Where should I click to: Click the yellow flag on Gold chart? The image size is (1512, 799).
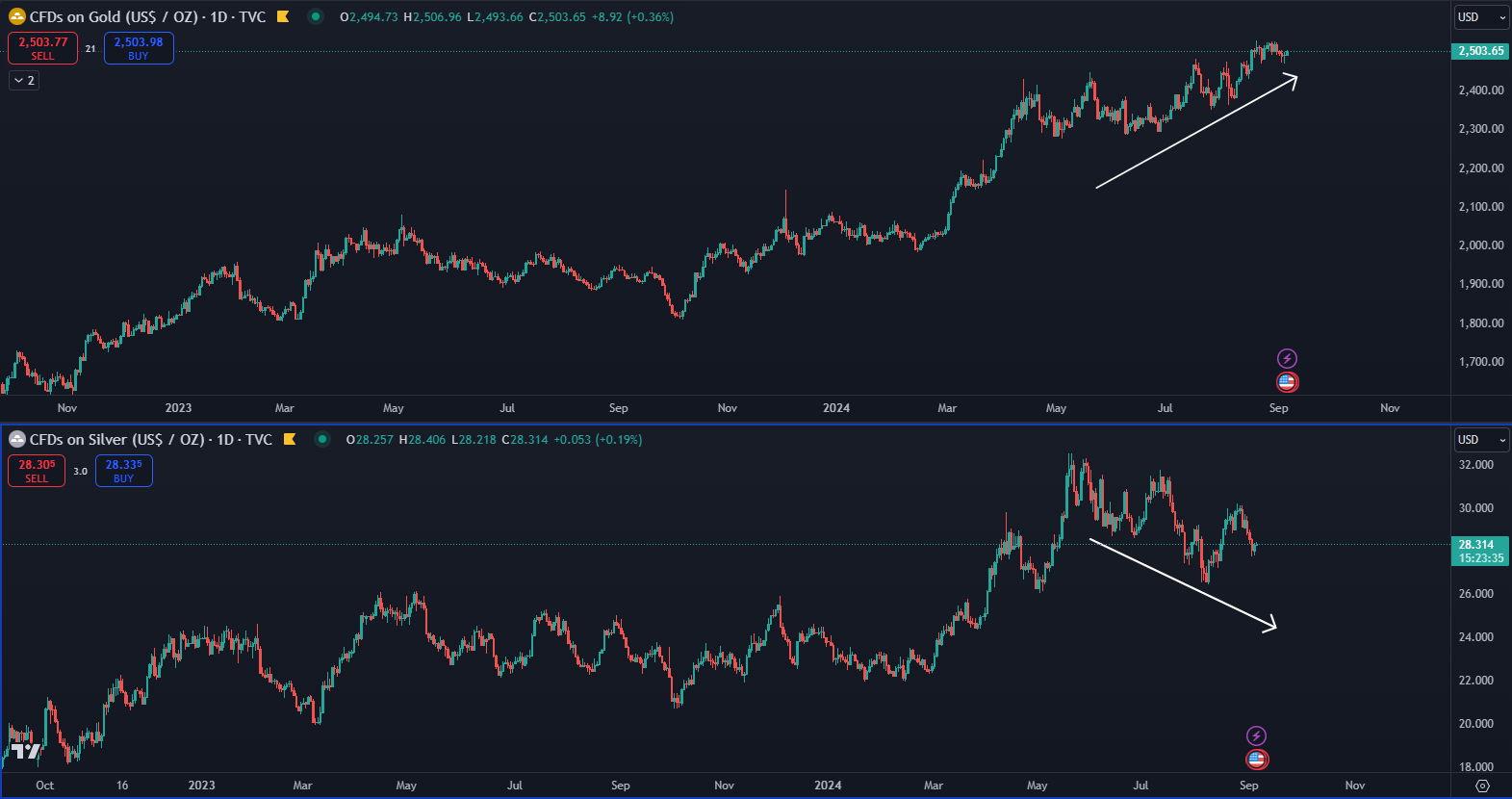(x=283, y=16)
